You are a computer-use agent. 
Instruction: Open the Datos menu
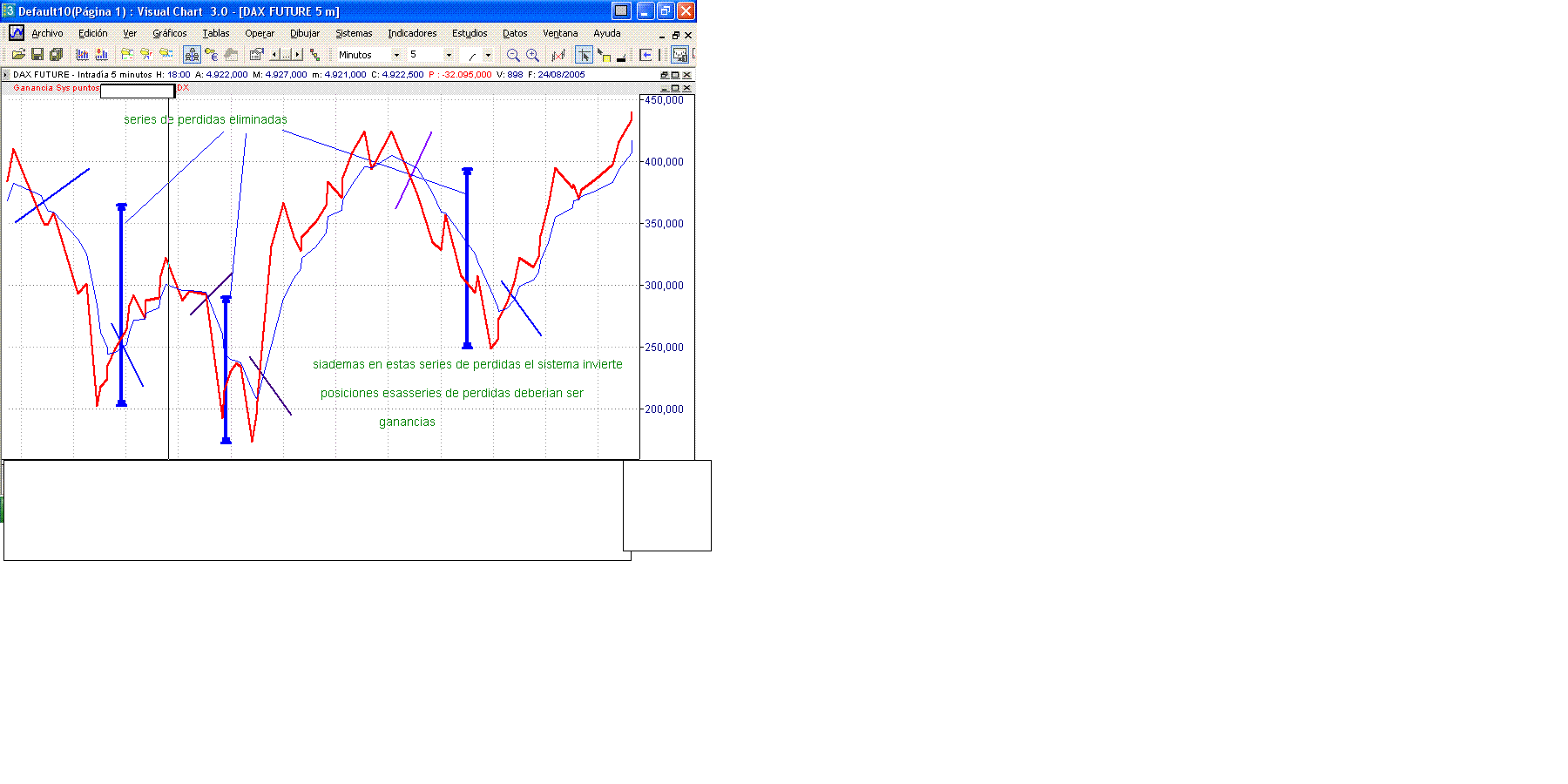515,33
